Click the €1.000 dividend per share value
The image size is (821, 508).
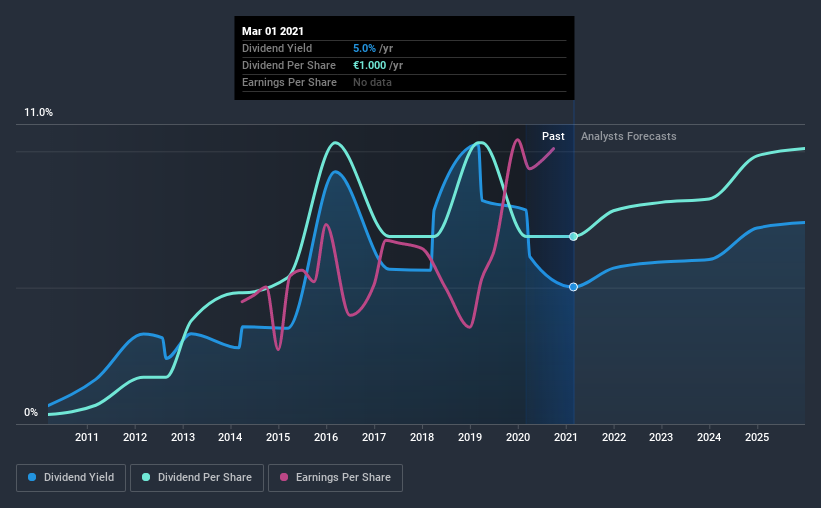370,65
